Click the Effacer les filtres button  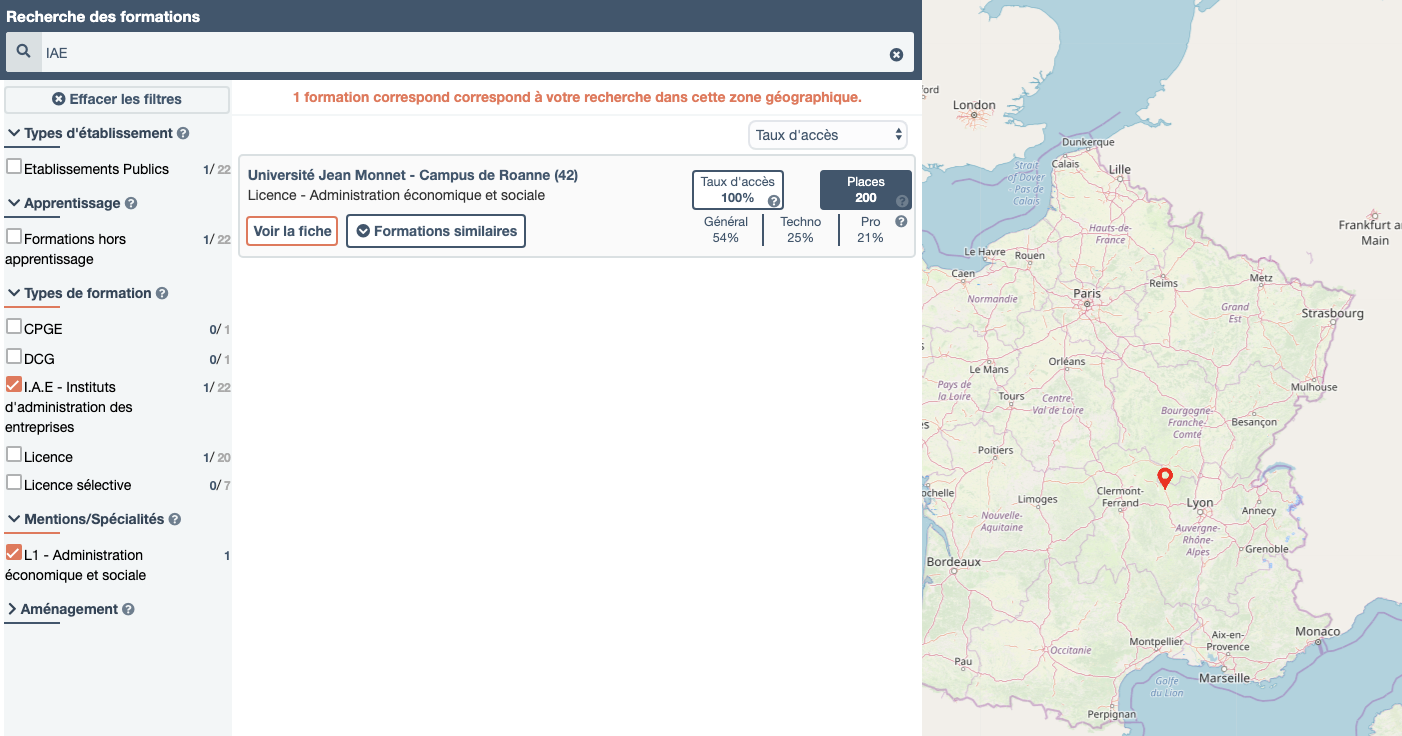click(x=117, y=100)
